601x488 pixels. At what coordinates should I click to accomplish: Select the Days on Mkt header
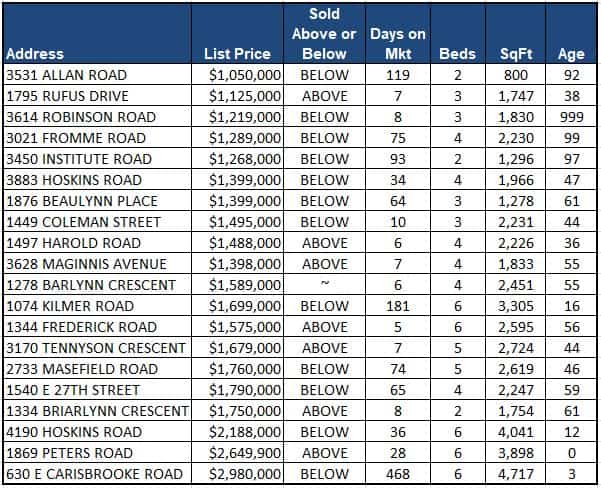397,43
